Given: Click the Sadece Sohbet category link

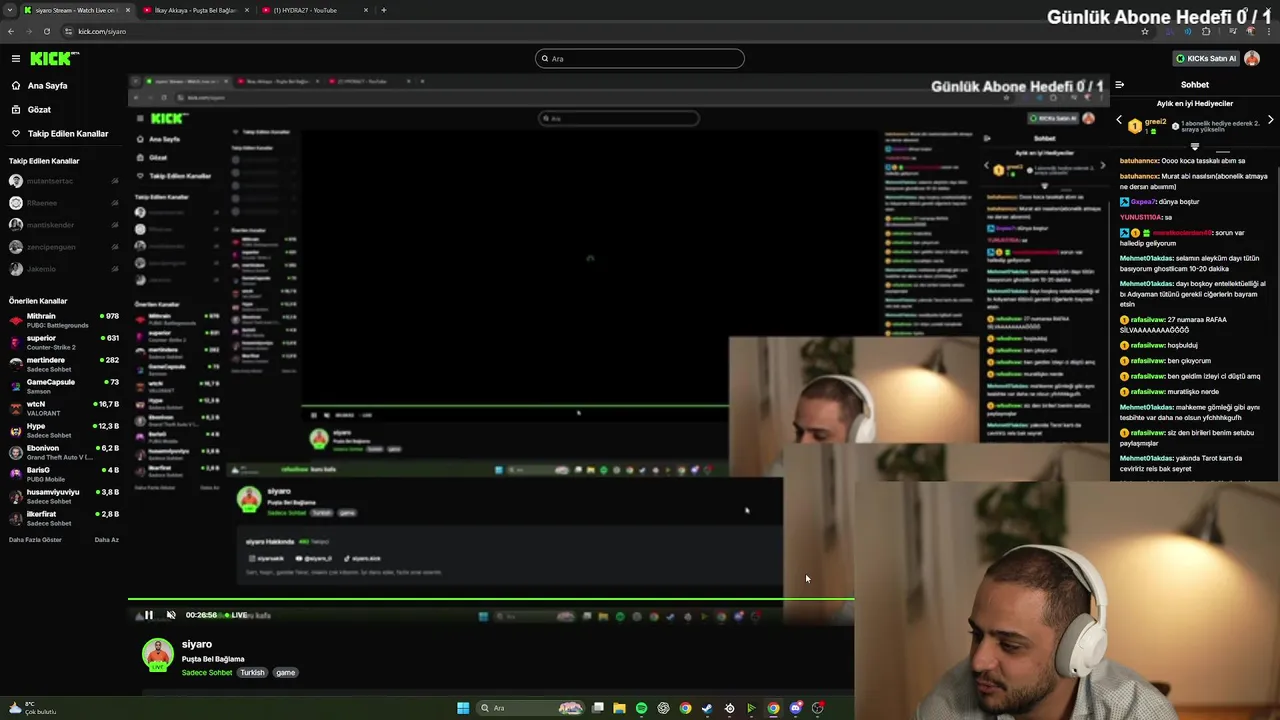Looking at the screenshot, I should click(207, 673).
